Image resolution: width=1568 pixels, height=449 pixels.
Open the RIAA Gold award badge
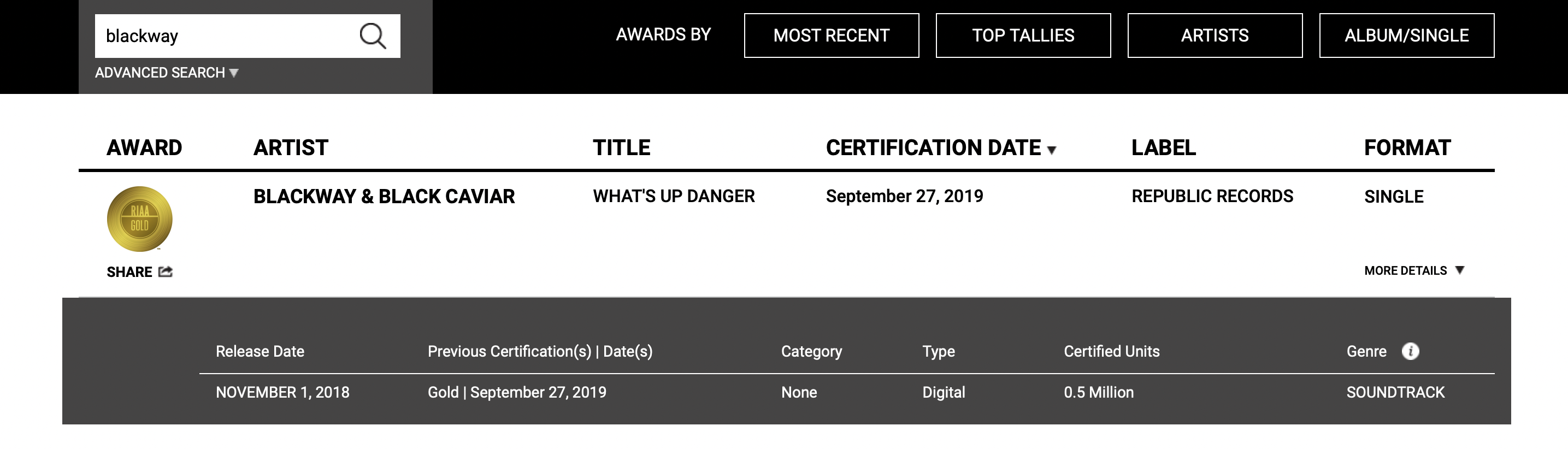coord(139,219)
